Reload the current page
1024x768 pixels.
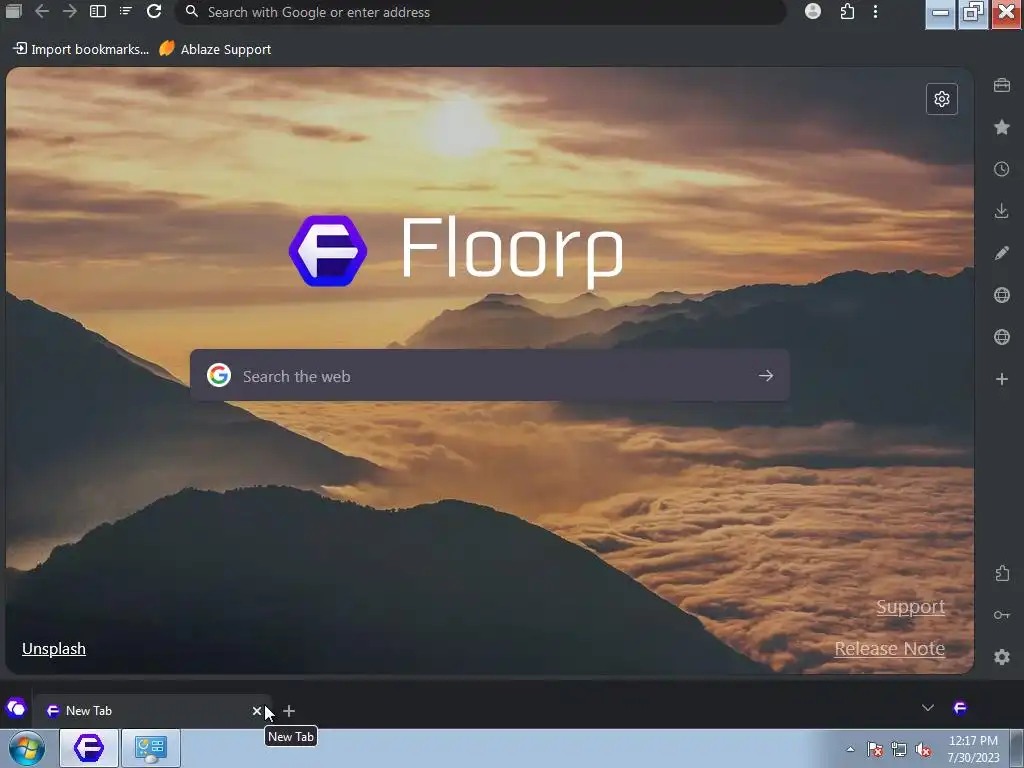click(154, 12)
